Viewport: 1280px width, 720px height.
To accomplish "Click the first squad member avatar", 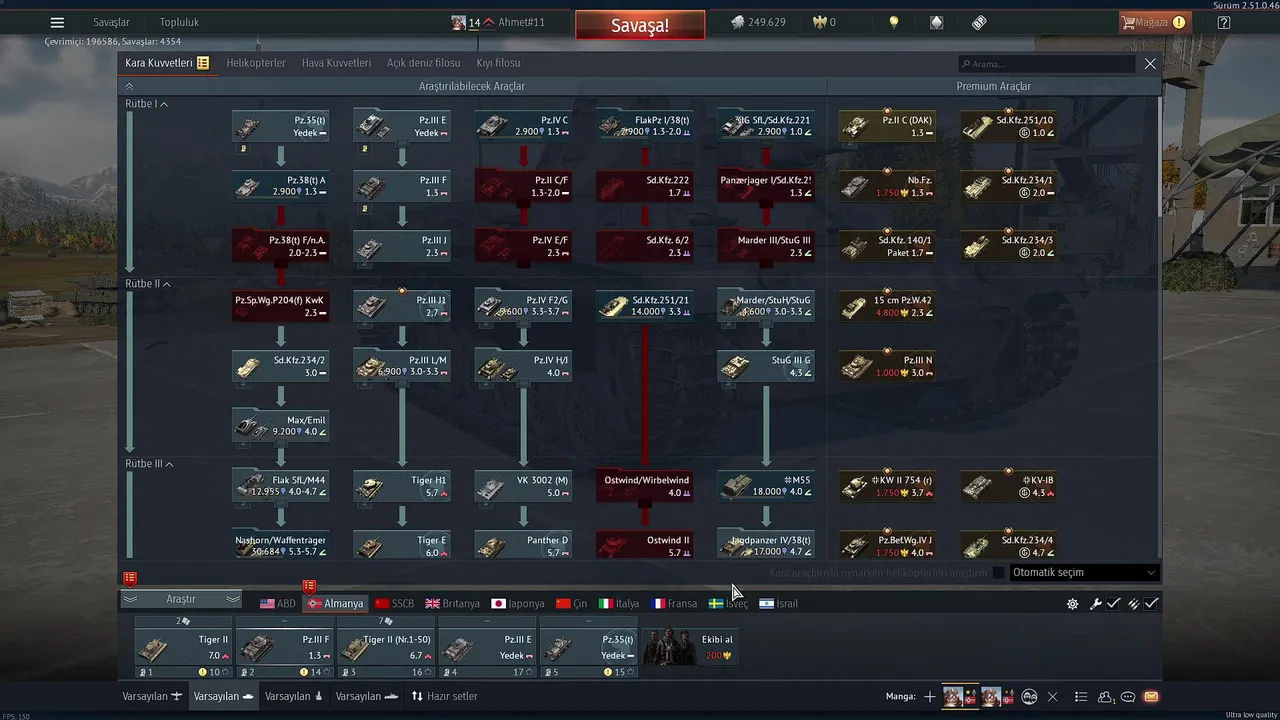I will (953, 696).
